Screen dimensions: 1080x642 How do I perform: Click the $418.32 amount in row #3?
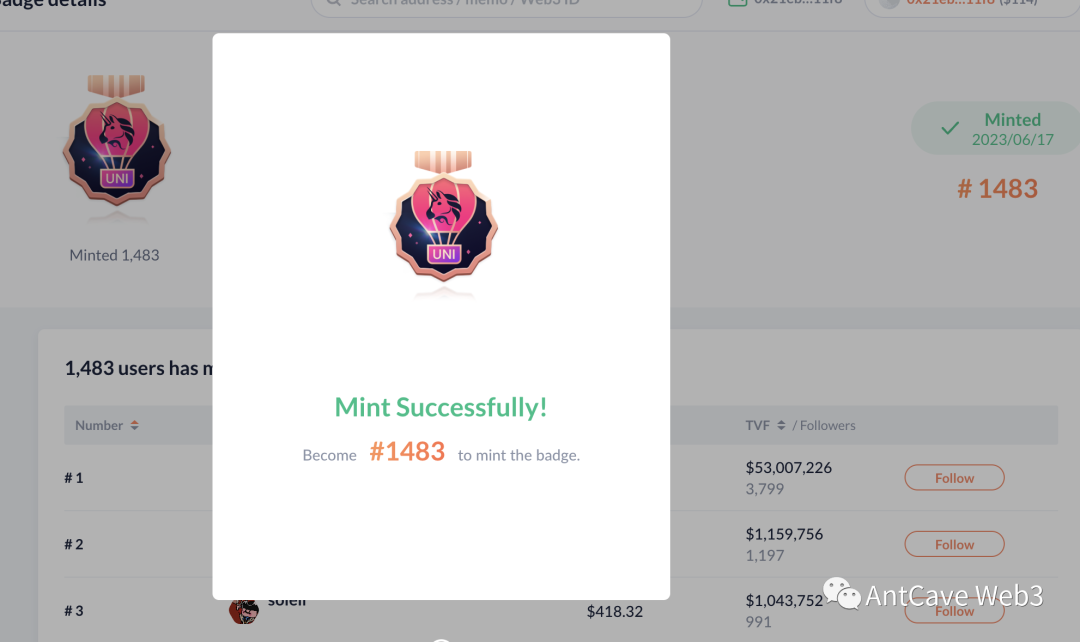click(x=614, y=610)
